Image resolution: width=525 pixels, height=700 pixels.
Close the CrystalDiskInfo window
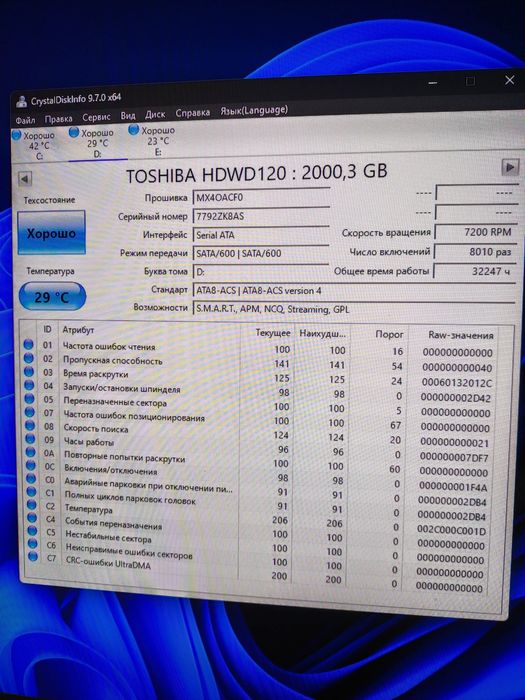(509, 80)
